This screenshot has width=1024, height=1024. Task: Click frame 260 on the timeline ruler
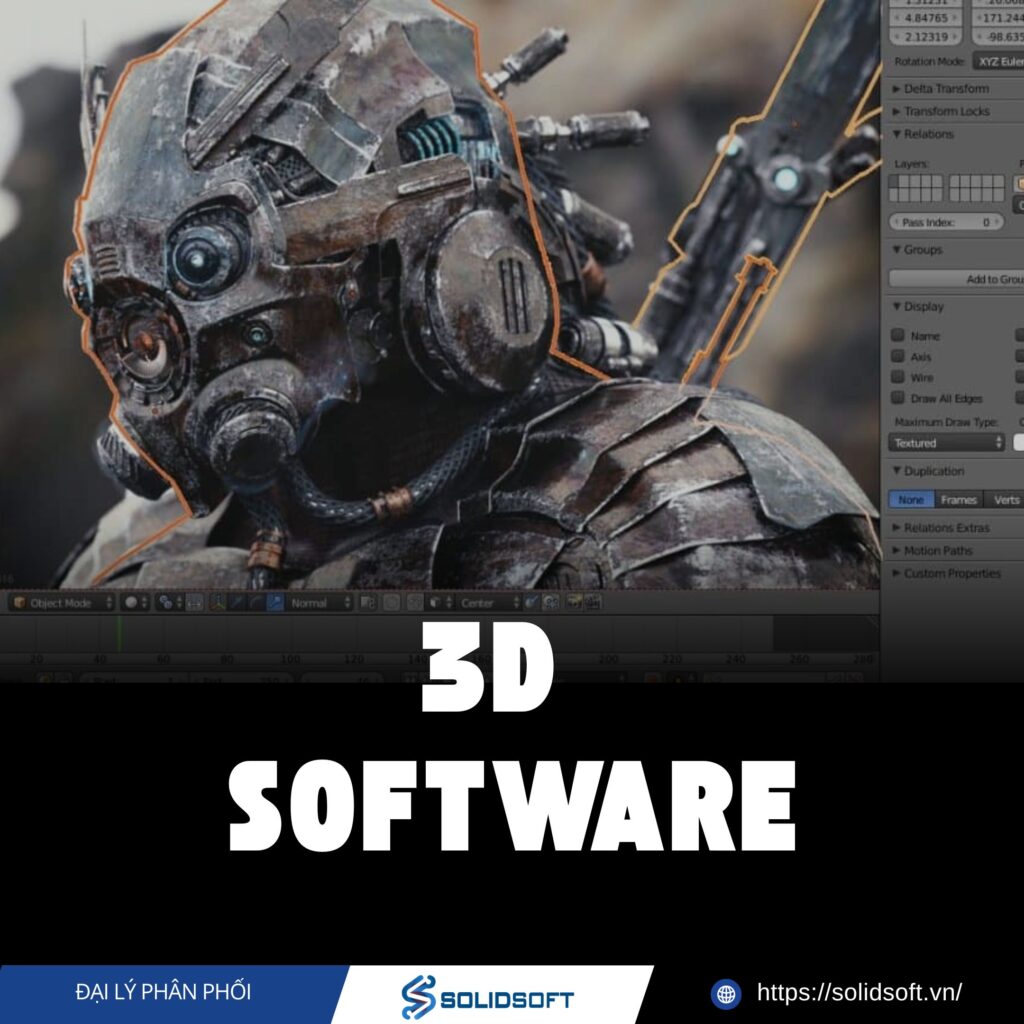799,659
